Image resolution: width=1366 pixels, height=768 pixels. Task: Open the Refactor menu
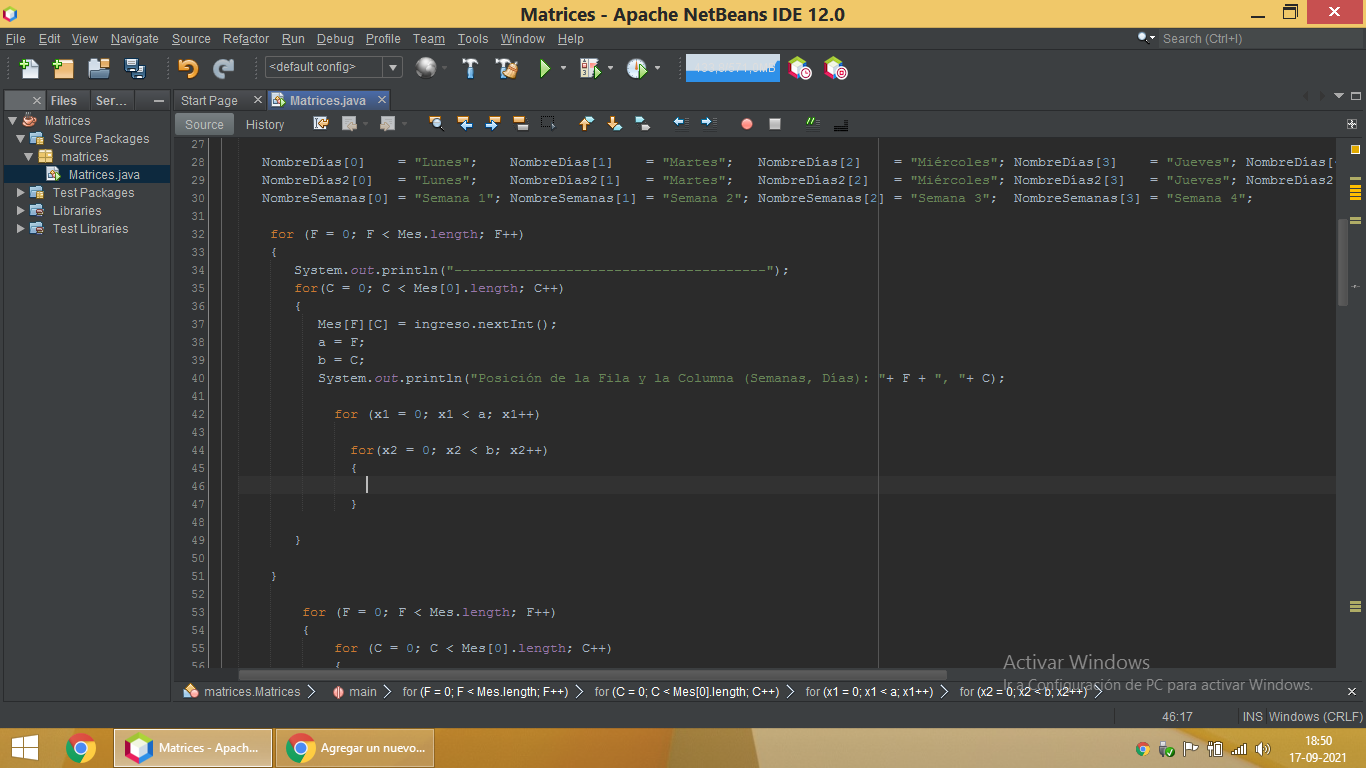[246, 38]
